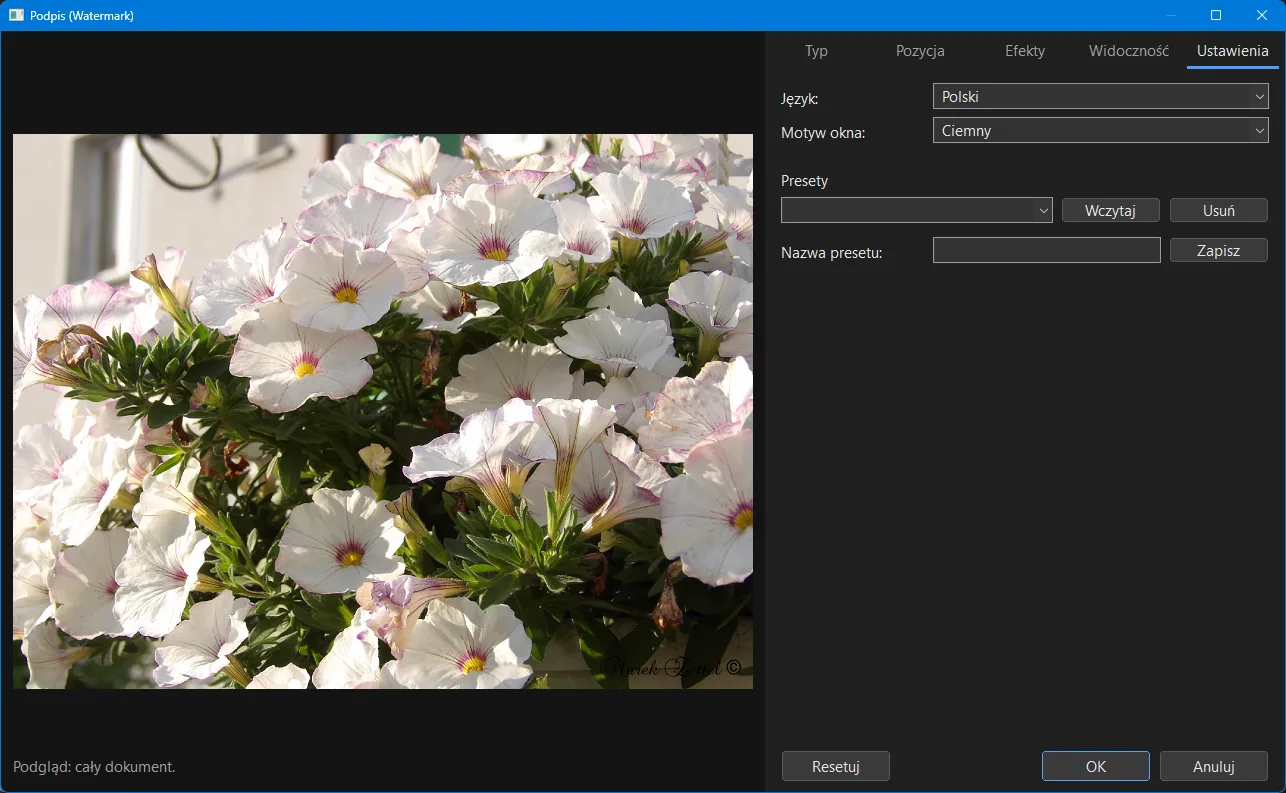Close the Podpis (Watermark) window
1286x793 pixels.
pyautogui.click(x=1262, y=15)
